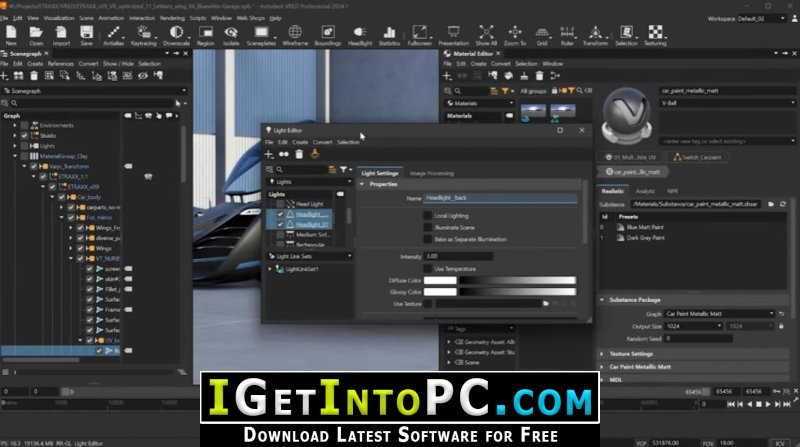Screen dimensions: 800x447
Task: Enable the Headlight toolbar icon
Action: pyautogui.click(x=360, y=35)
